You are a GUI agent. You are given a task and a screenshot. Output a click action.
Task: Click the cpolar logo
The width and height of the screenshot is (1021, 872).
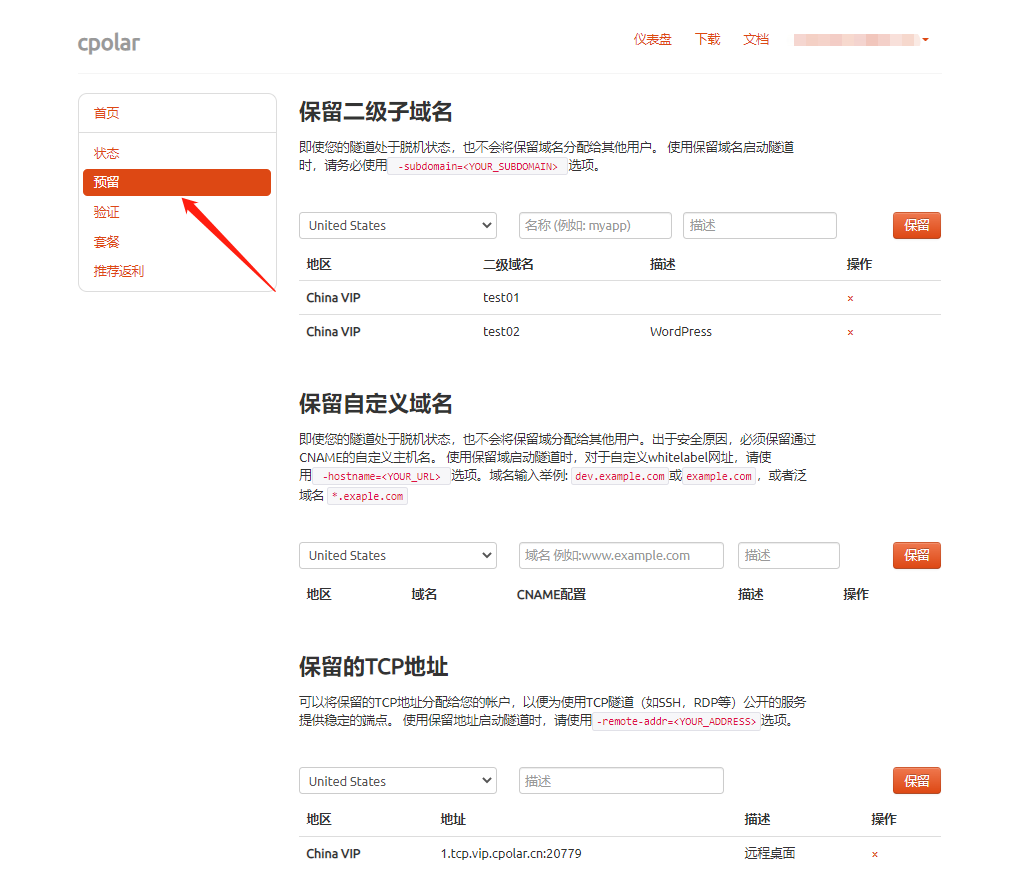(x=108, y=43)
